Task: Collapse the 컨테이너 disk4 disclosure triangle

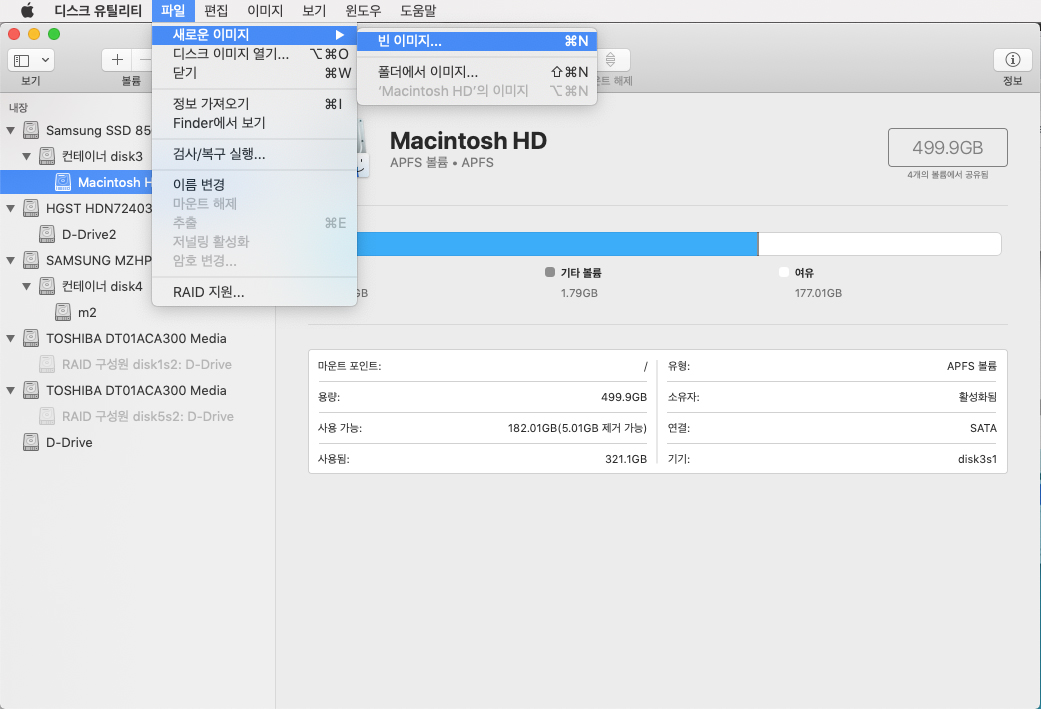Action: pyautogui.click(x=27, y=286)
